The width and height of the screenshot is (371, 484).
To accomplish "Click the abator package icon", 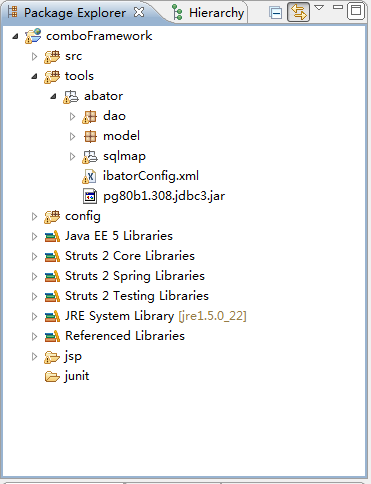I will pos(71,97).
